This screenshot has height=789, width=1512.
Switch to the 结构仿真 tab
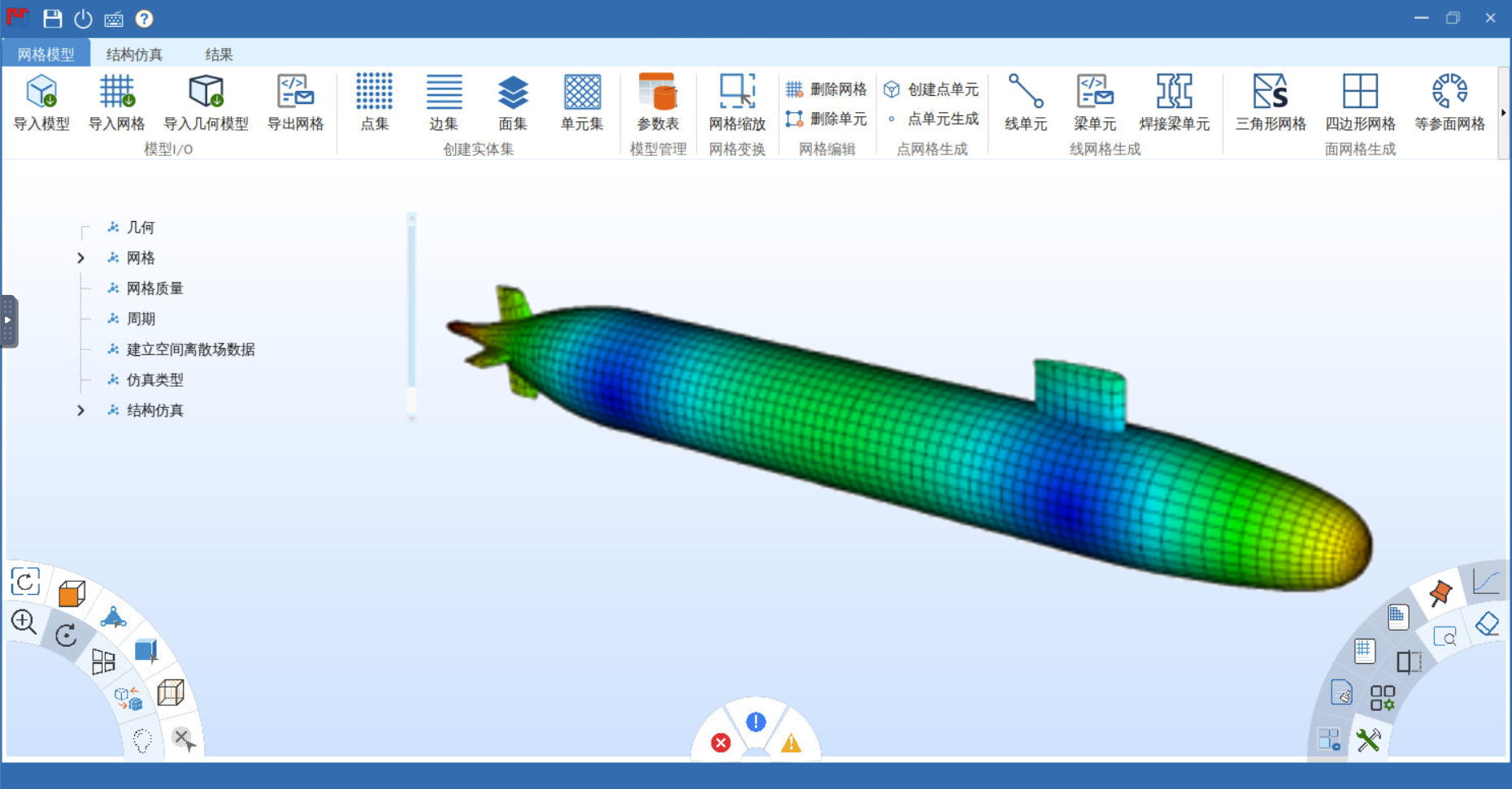click(134, 54)
